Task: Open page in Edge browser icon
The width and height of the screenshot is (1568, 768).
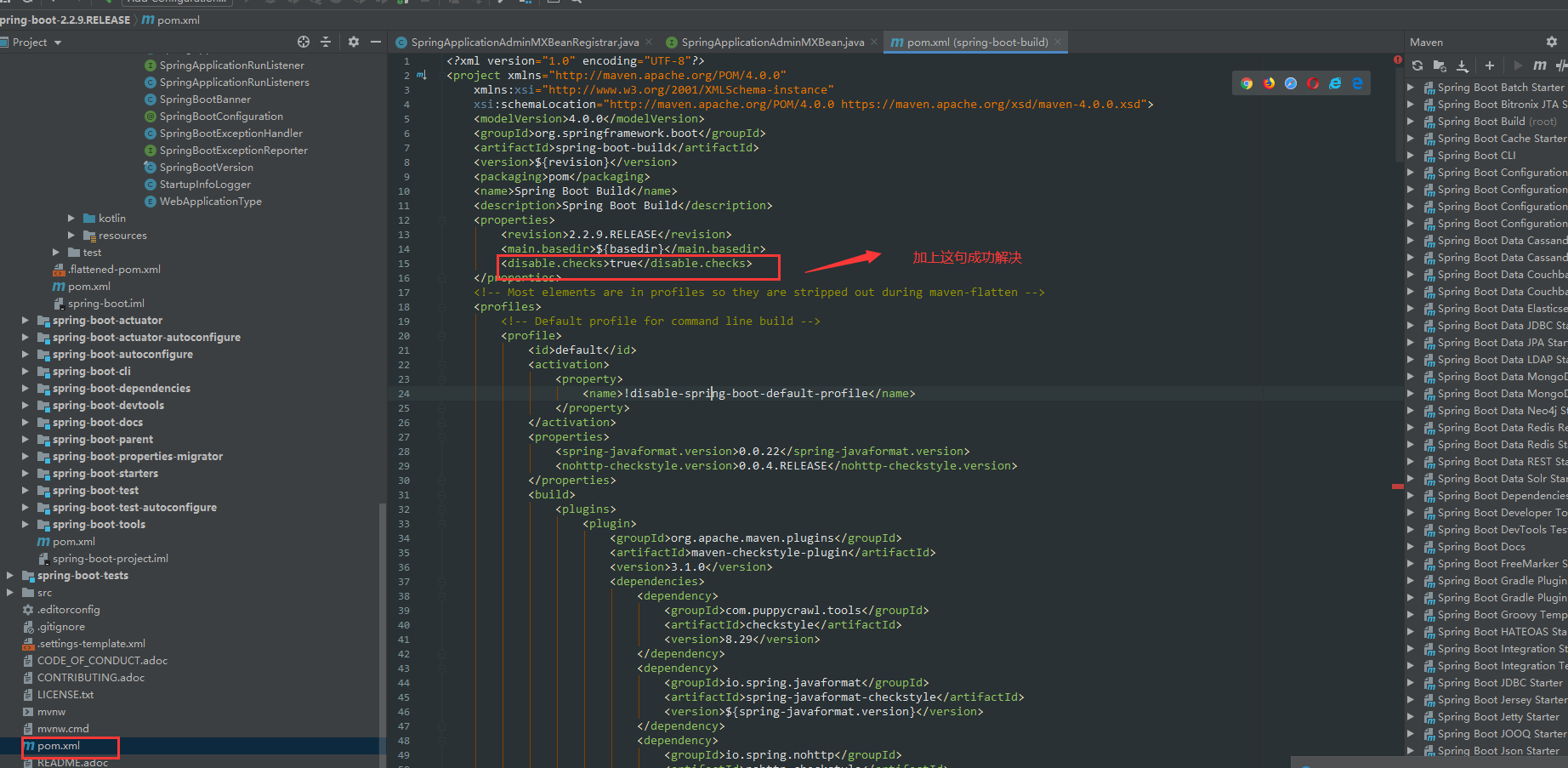Action: [x=1357, y=83]
